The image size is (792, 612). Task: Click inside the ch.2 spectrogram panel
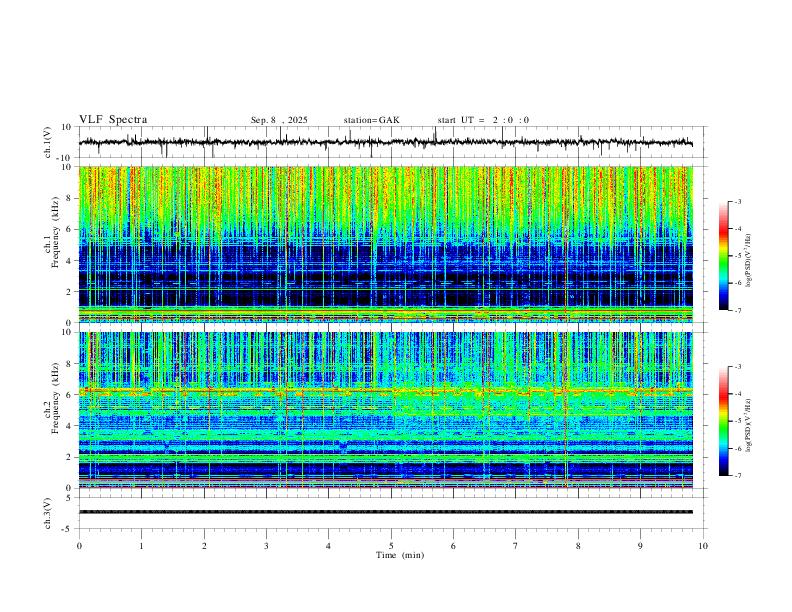coord(386,410)
